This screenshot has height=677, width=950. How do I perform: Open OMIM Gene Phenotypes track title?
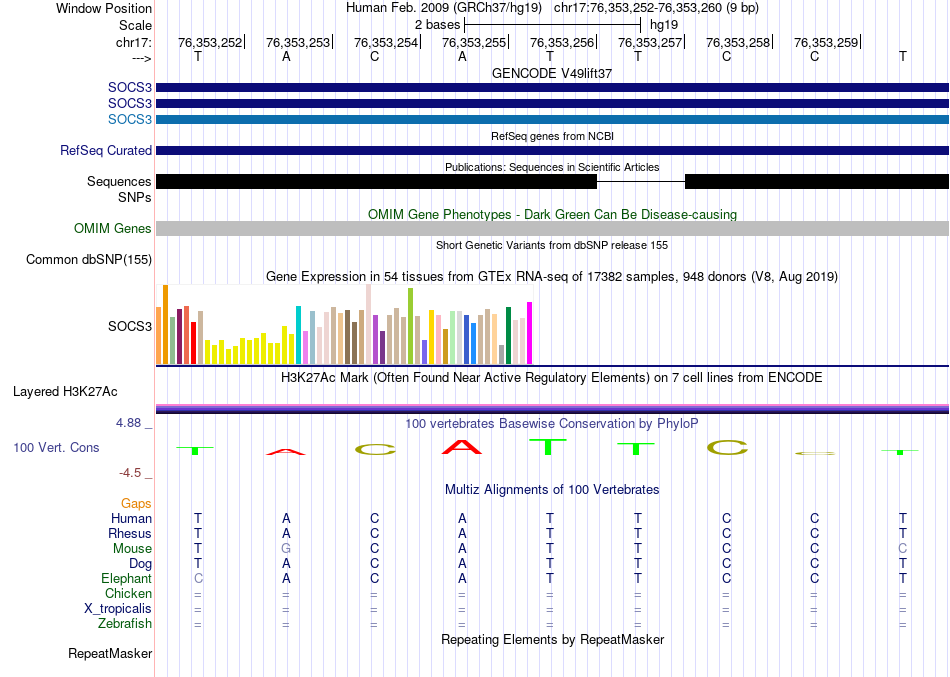click(x=552, y=215)
